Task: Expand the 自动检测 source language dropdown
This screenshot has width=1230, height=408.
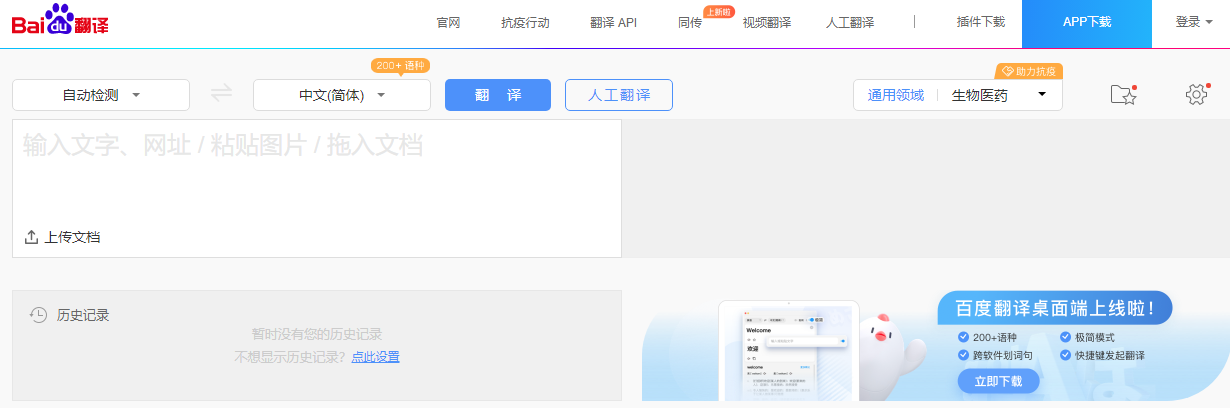Action: [x=101, y=95]
